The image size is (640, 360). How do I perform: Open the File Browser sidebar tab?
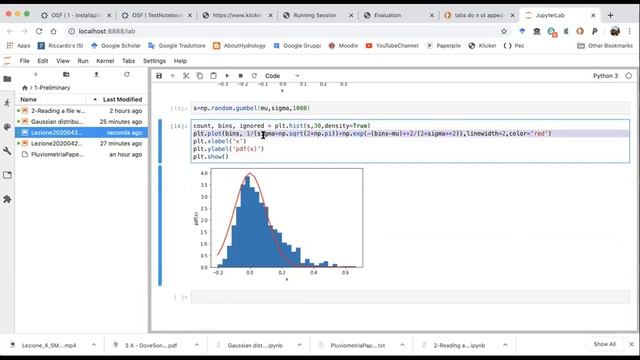pyautogui.click(x=7, y=79)
